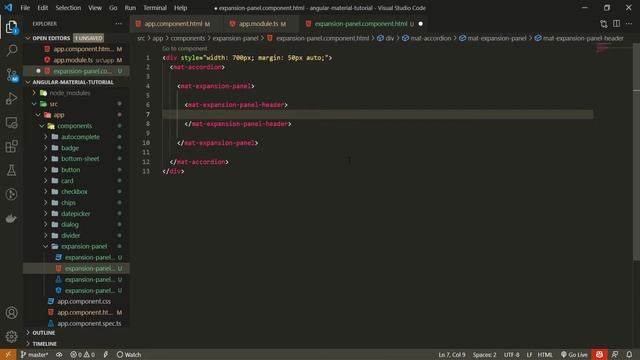Open the File menu
The width and height of the screenshot is (640, 360).
click(x=25, y=8)
